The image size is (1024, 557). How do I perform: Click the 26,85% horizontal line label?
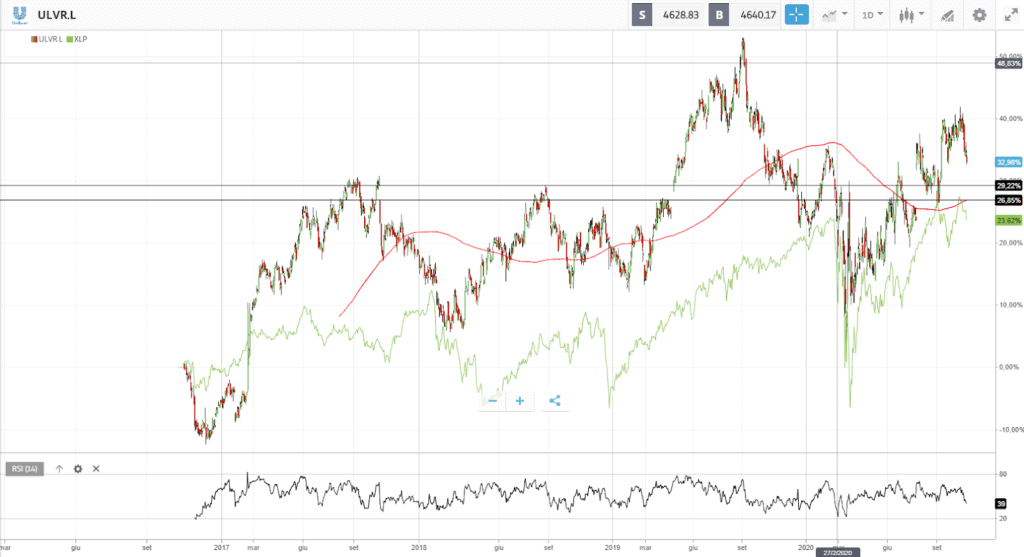(x=1008, y=200)
